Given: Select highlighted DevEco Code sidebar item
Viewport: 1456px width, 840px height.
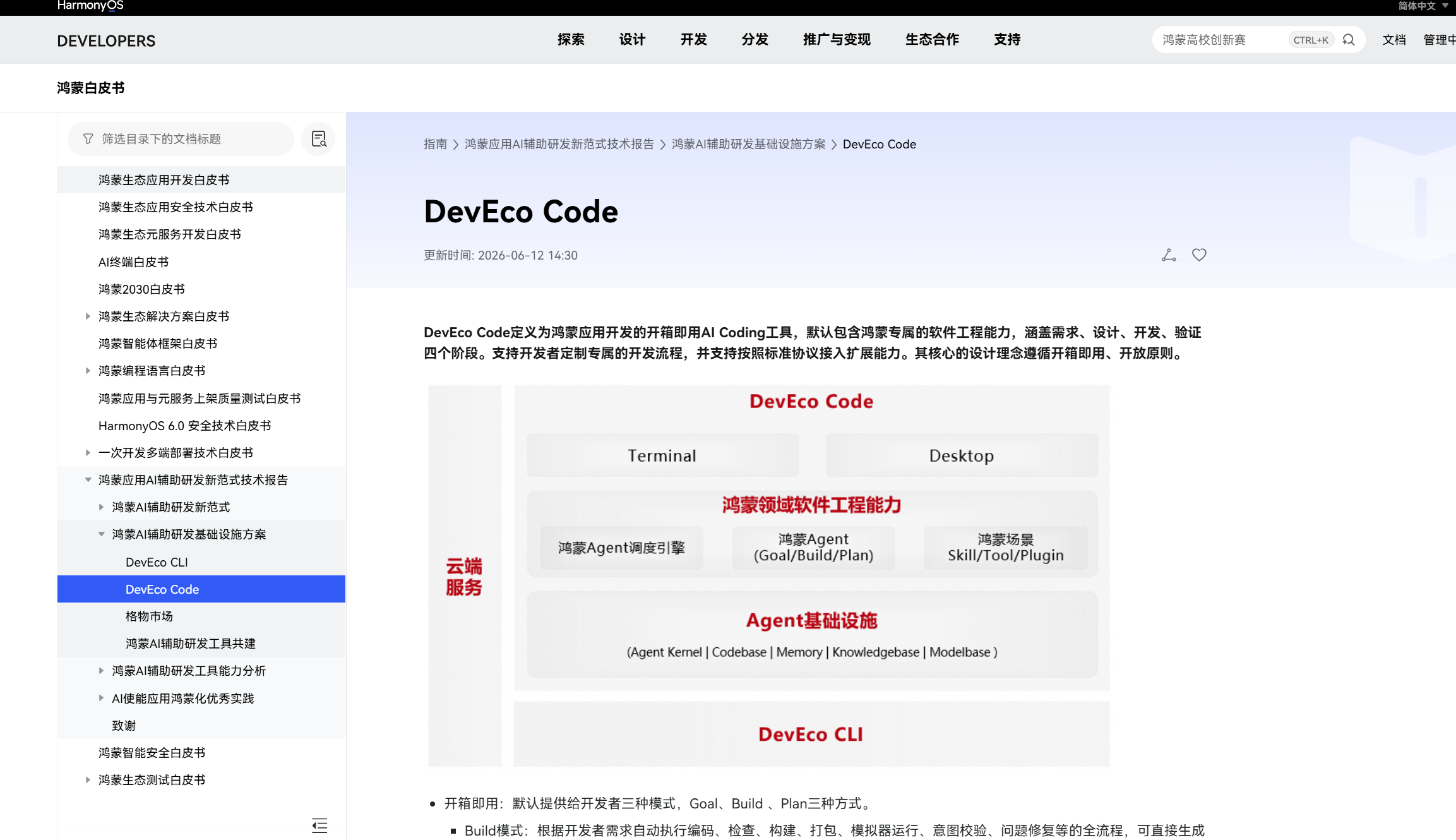Looking at the screenshot, I should 201,589.
